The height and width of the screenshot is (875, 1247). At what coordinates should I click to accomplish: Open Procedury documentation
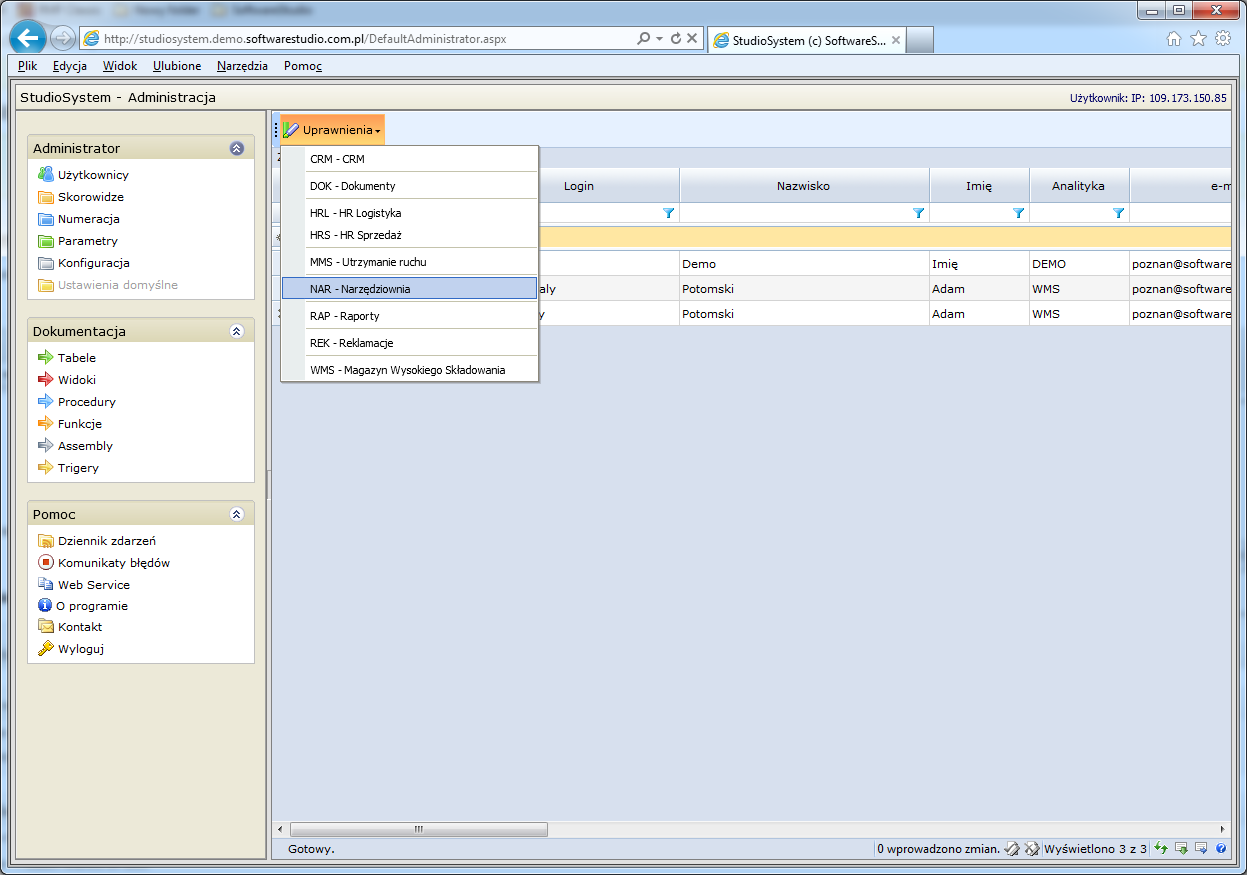point(77,402)
